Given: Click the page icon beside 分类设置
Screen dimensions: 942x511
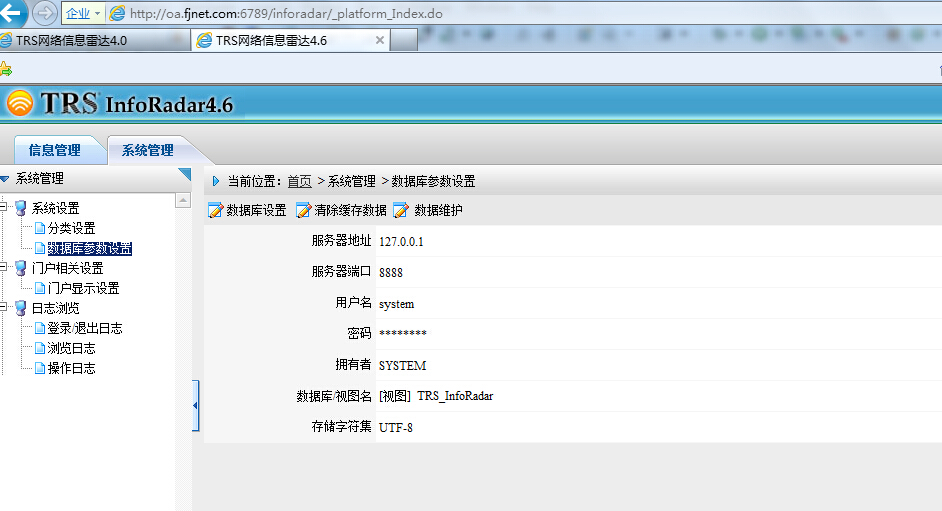Looking at the screenshot, I should (x=40, y=228).
